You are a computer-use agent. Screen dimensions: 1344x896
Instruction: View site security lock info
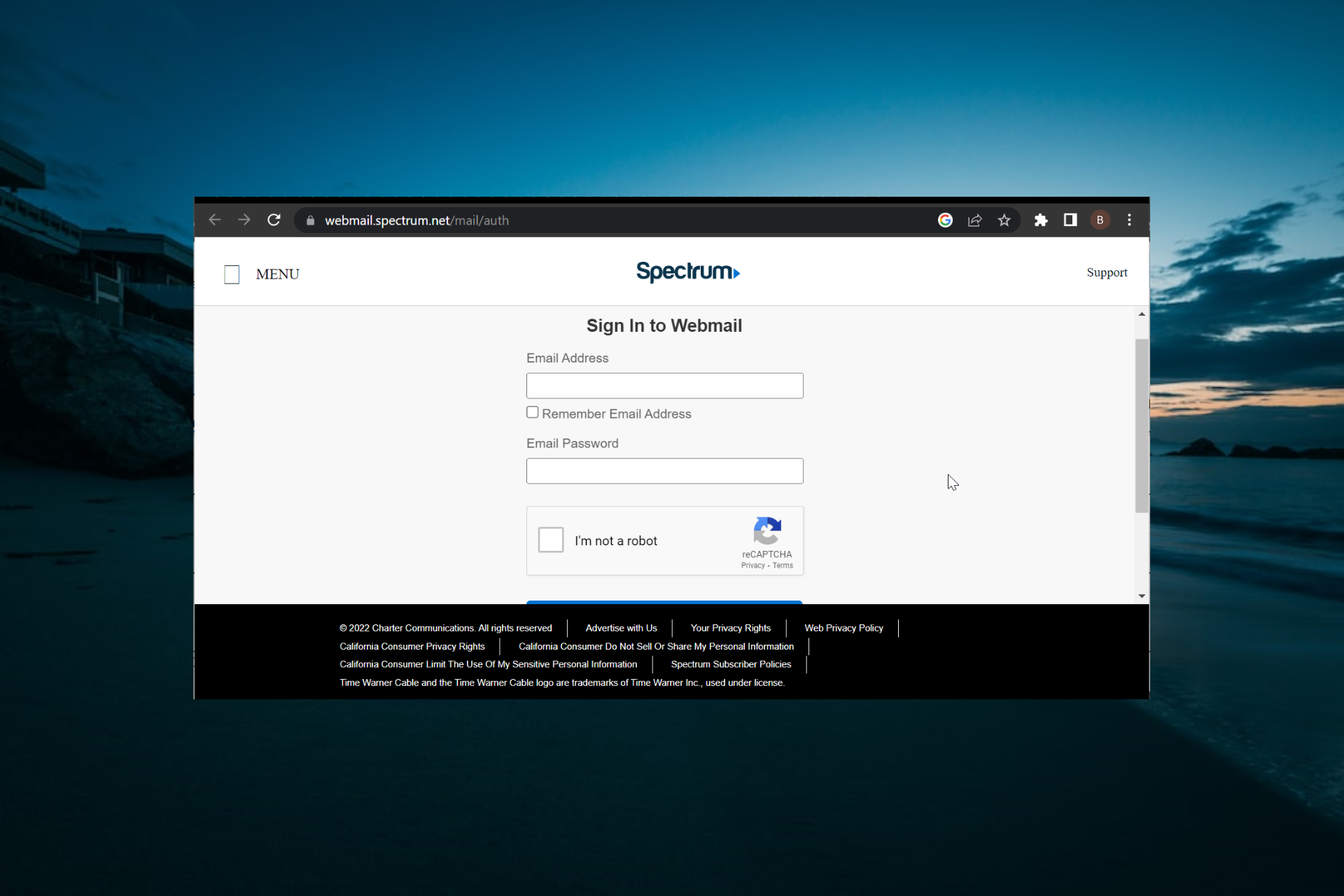pyautogui.click(x=310, y=220)
